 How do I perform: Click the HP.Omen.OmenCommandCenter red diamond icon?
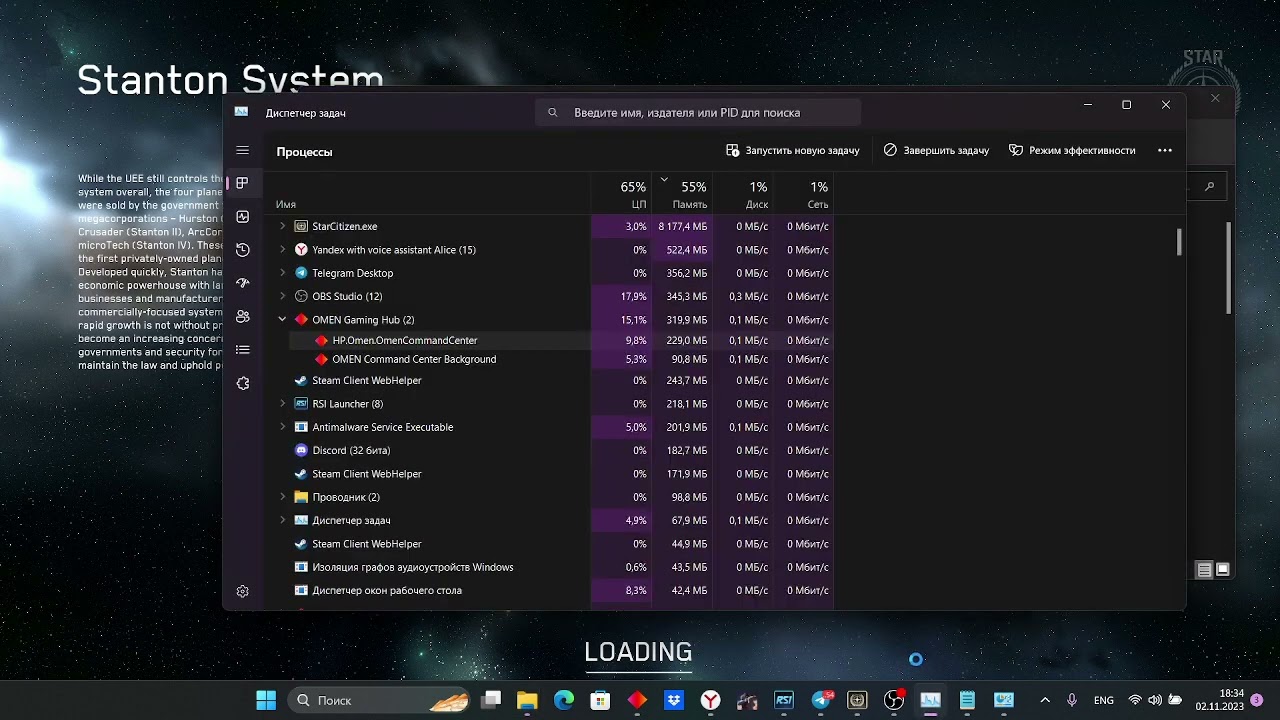click(321, 341)
